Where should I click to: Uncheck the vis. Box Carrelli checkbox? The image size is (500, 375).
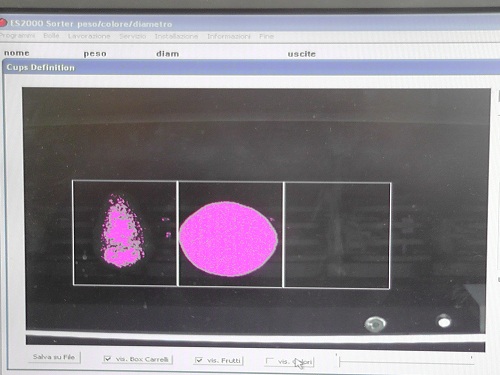click(107, 359)
